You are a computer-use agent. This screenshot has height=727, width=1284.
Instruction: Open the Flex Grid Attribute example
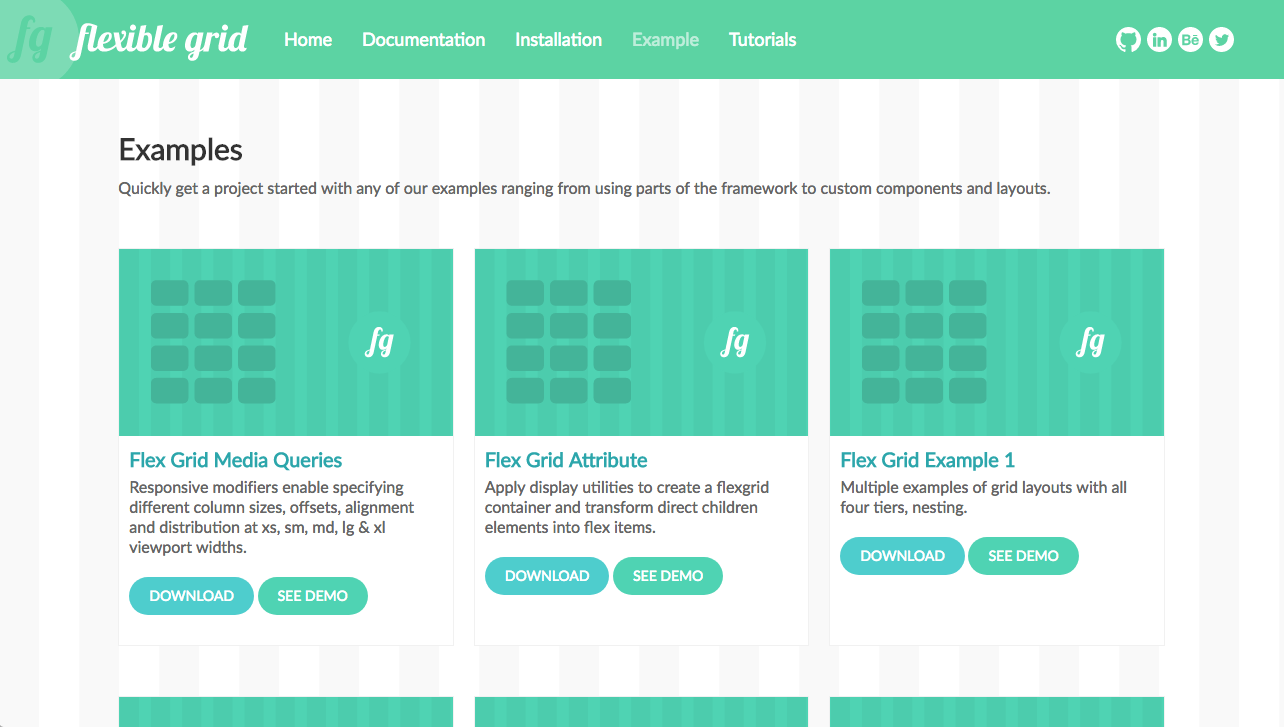565,460
